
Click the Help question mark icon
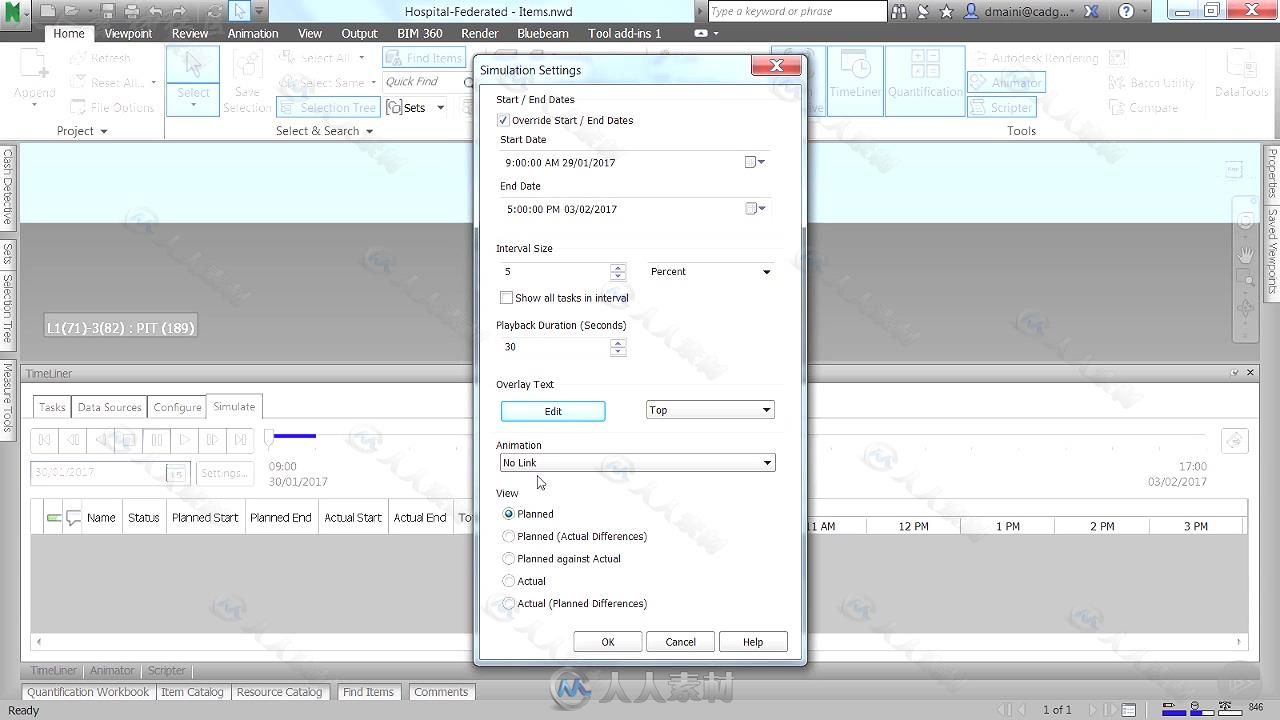pos(1126,12)
